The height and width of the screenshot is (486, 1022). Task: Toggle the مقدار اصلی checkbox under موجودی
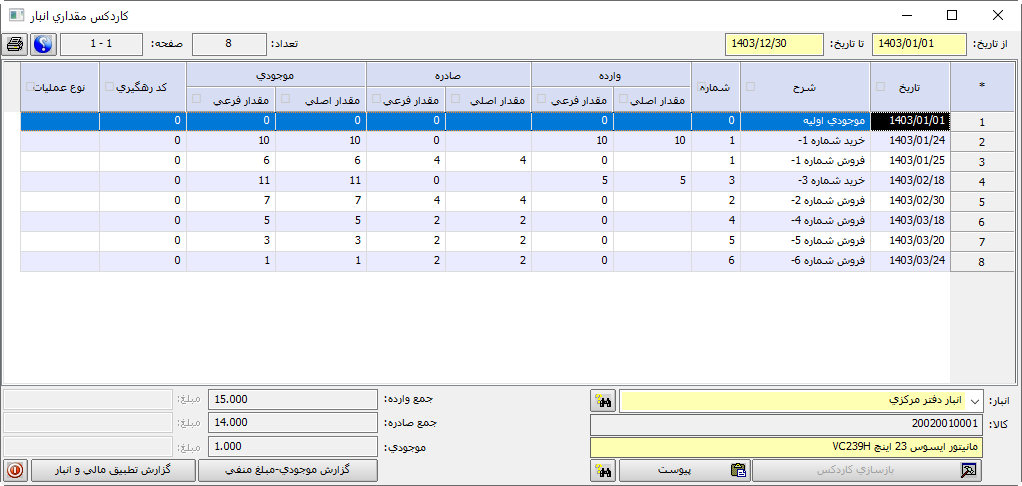click(285, 99)
